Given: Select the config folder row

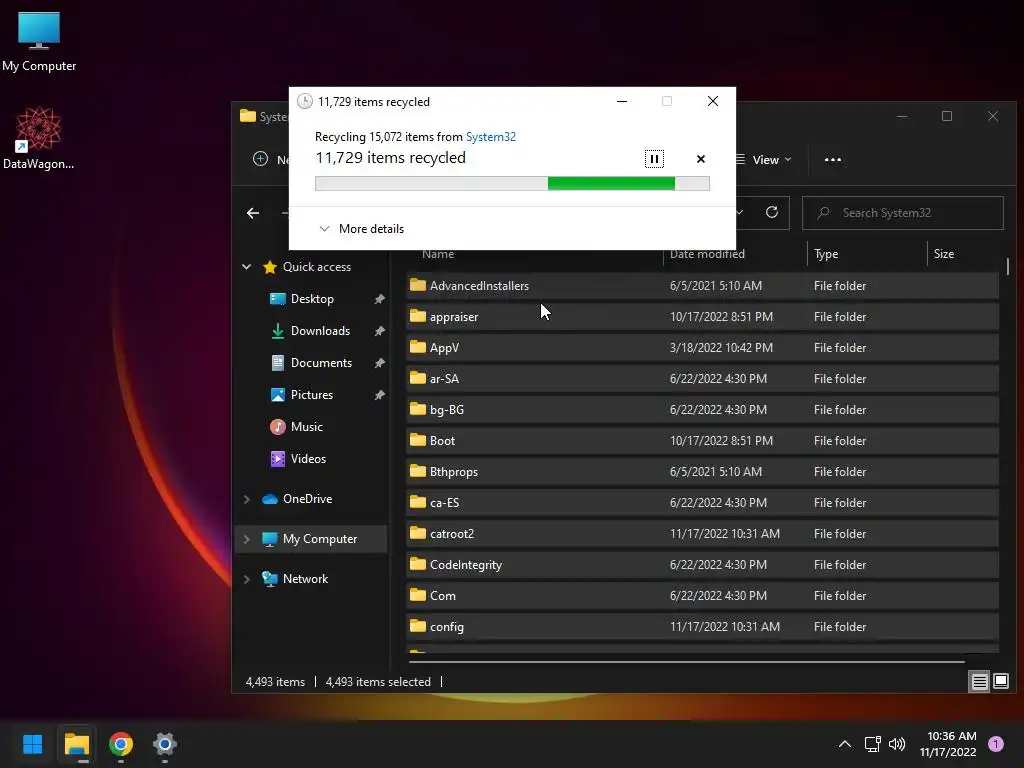Looking at the screenshot, I should (x=702, y=627).
